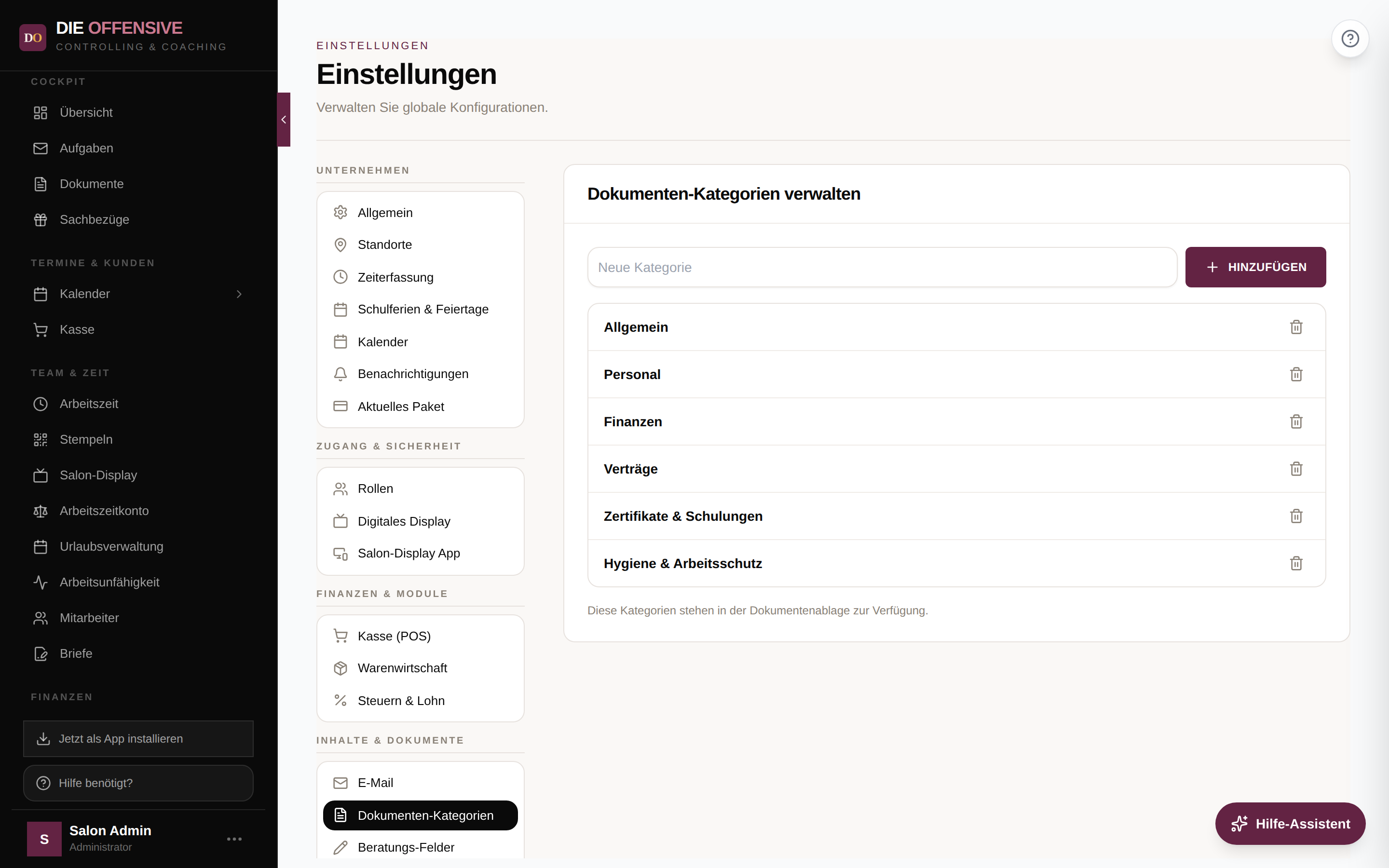Click the Arbeitsunfähigkeit pulse icon

(x=40, y=582)
